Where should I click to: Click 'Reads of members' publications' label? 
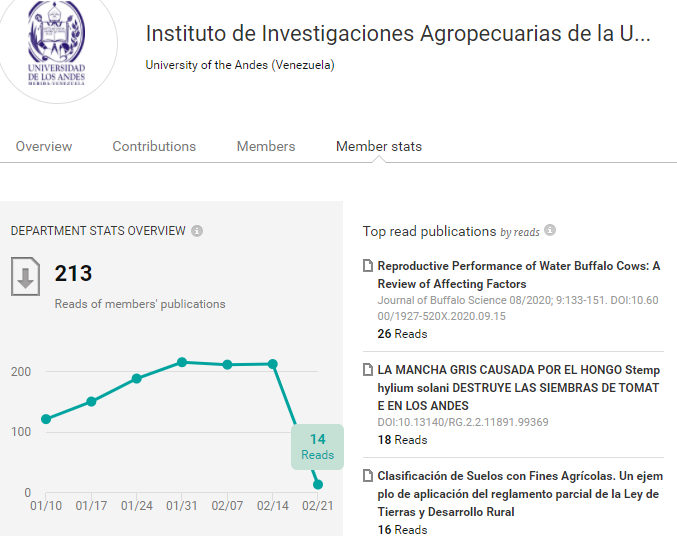click(x=140, y=304)
